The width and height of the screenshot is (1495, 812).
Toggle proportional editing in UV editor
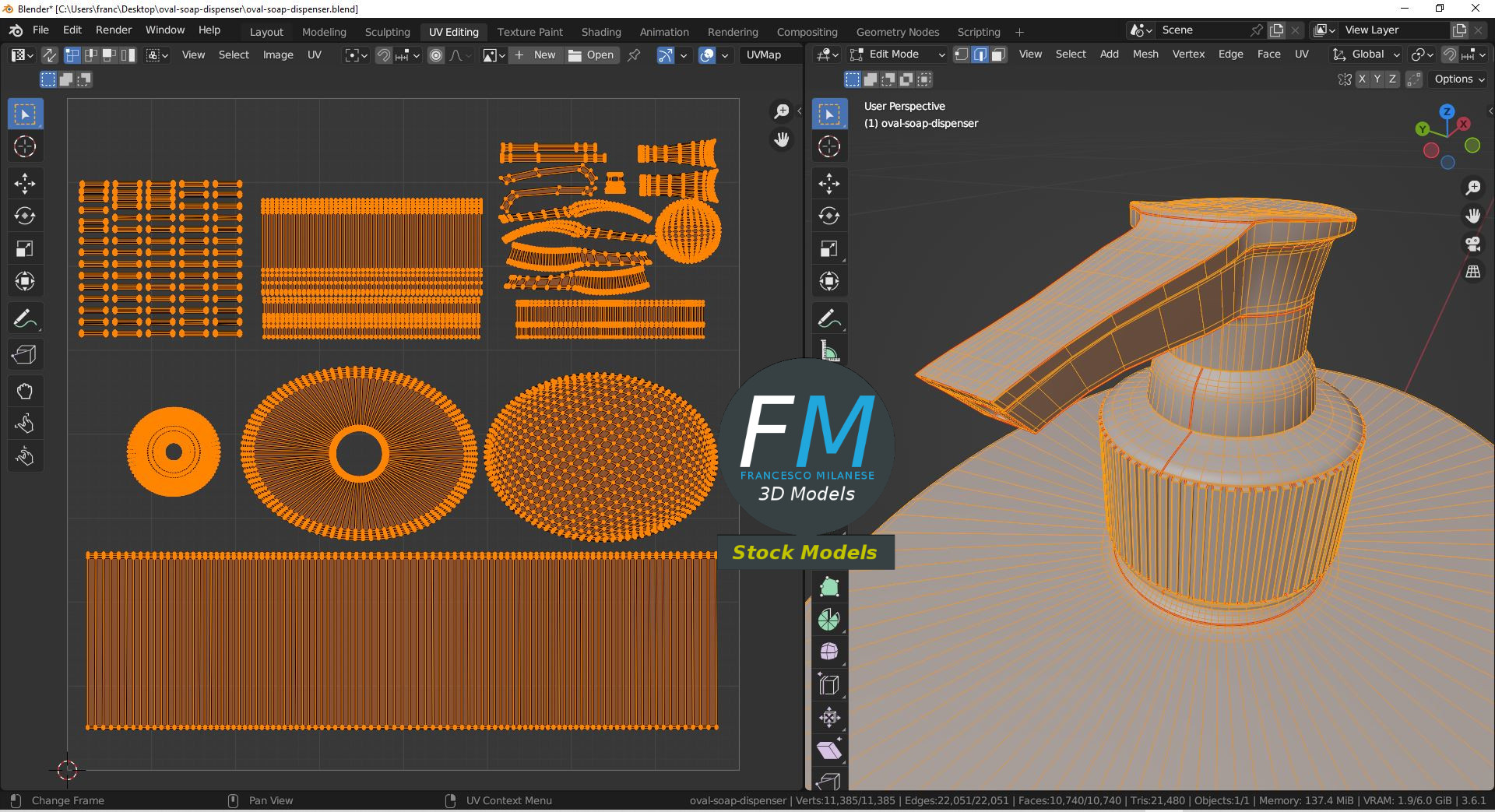[x=436, y=55]
